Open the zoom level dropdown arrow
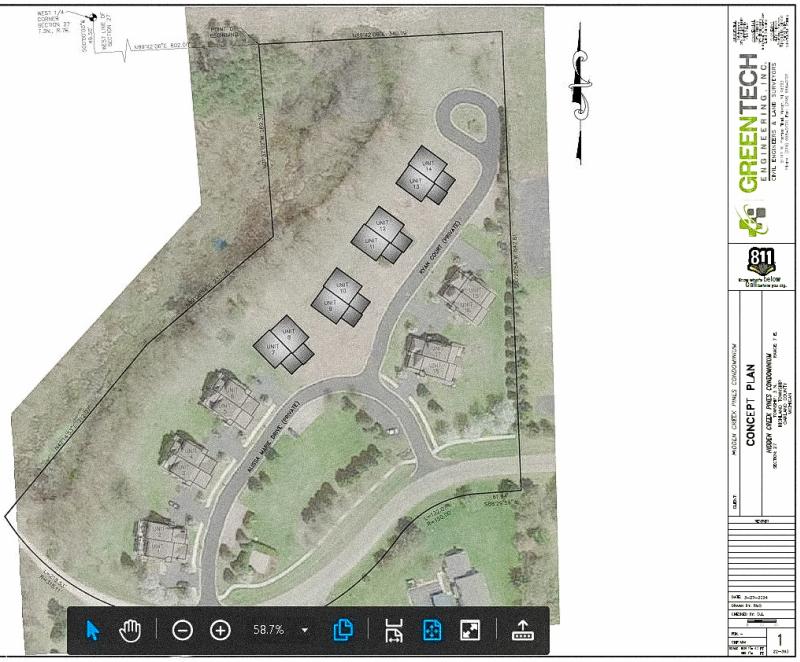 305,631
